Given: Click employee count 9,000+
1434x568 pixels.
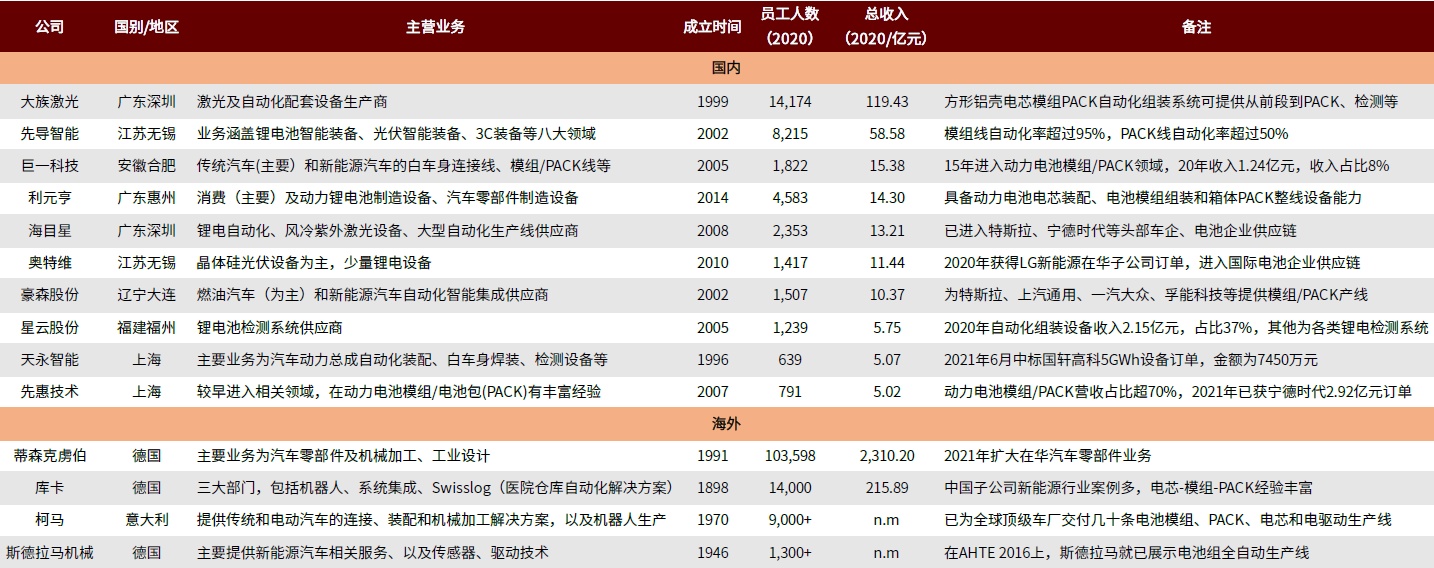Looking at the screenshot, I should (790, 520).
